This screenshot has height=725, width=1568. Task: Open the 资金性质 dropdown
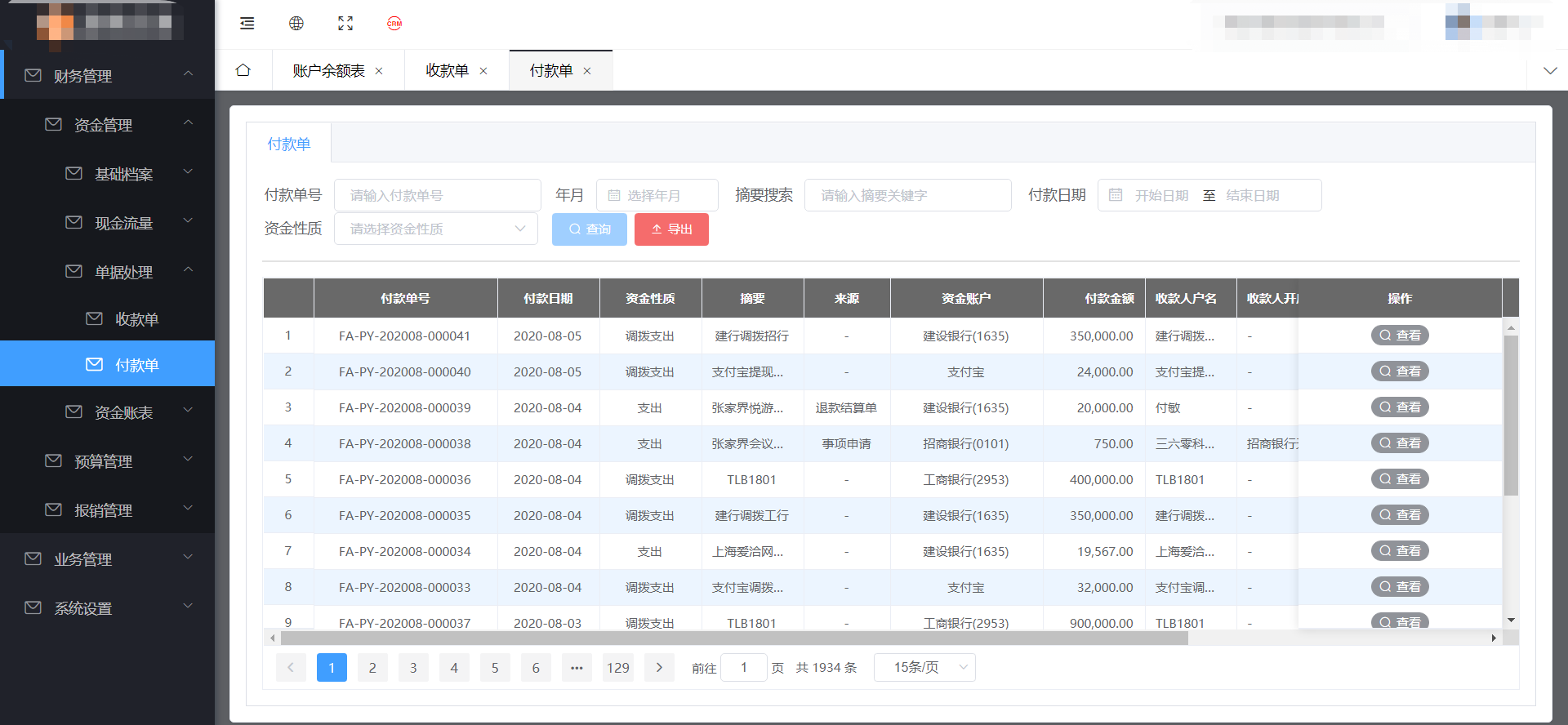point(436,229)
